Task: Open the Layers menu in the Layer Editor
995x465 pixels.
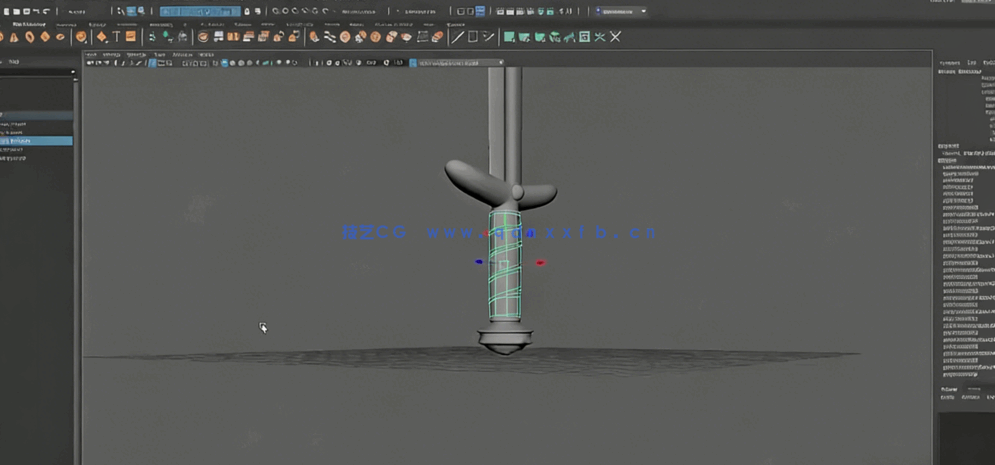Action: click(x=947, y=397)
